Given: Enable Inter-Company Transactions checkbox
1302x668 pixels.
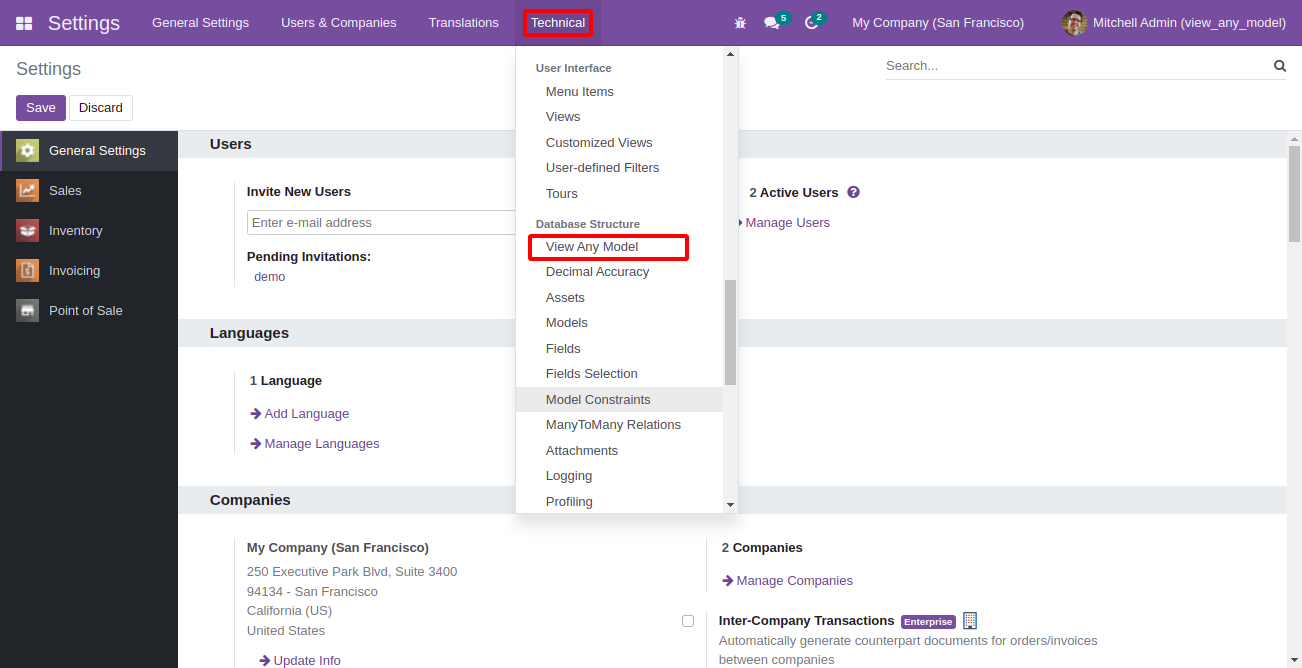Looking at the screenshot, I should click(x=688, y=621).
